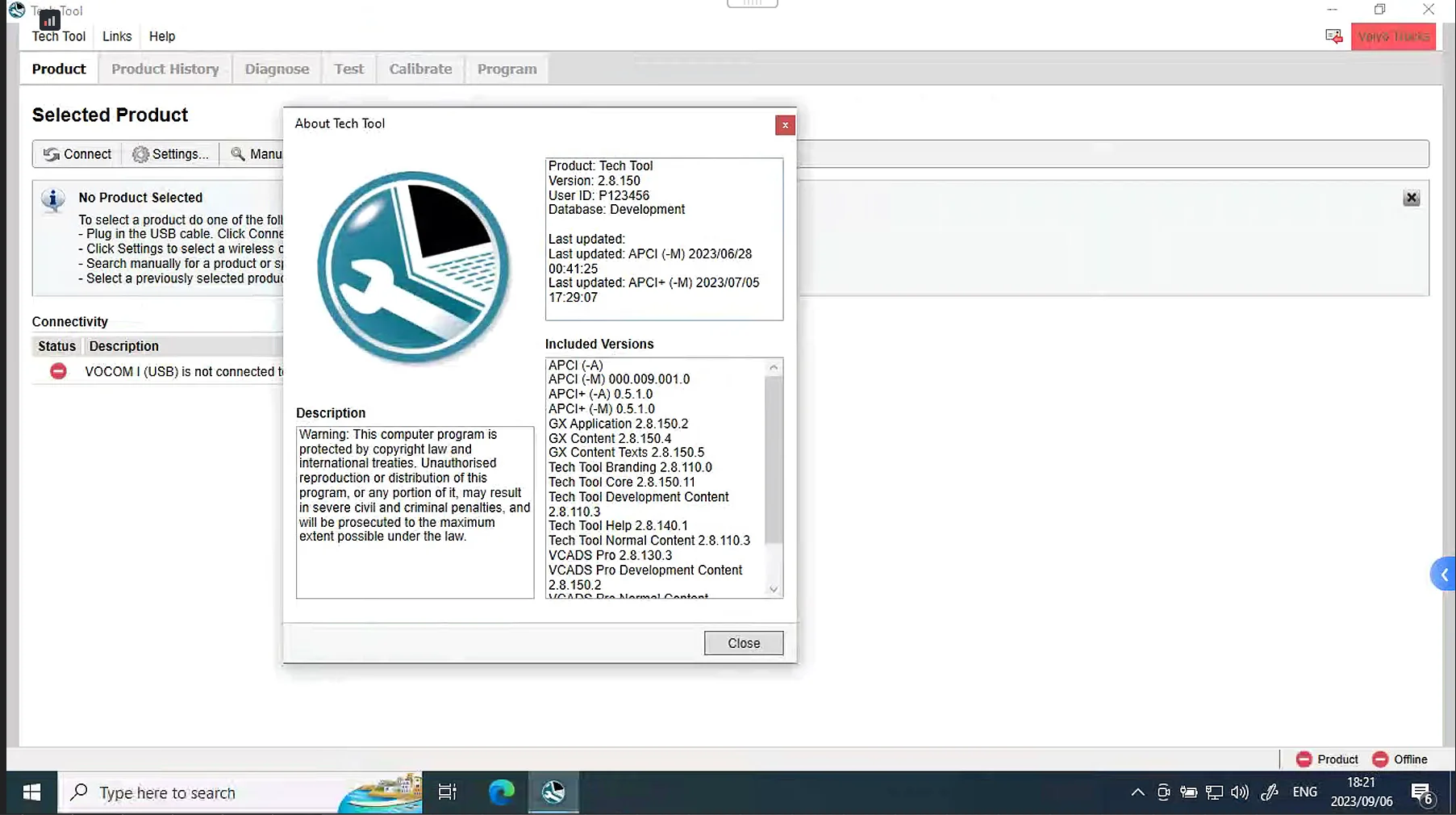
Task: Open the Help menu
Action: [162, 36]
